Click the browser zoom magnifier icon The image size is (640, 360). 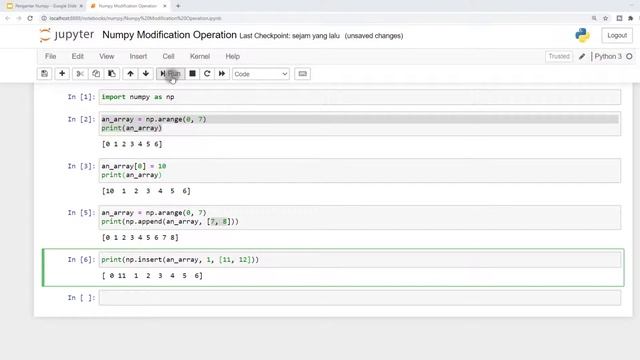point(594,18)
